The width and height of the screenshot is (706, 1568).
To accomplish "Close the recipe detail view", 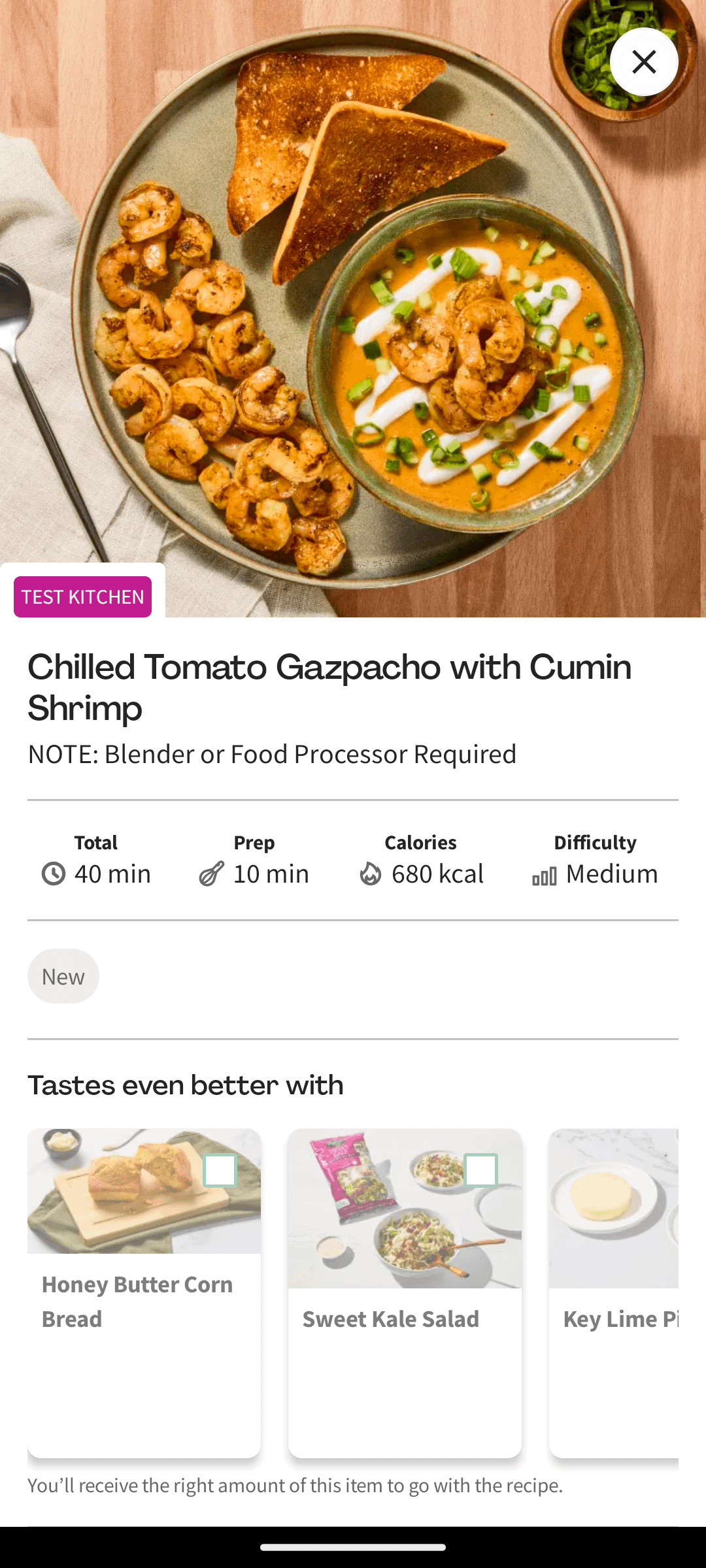I will pos(644,62).
